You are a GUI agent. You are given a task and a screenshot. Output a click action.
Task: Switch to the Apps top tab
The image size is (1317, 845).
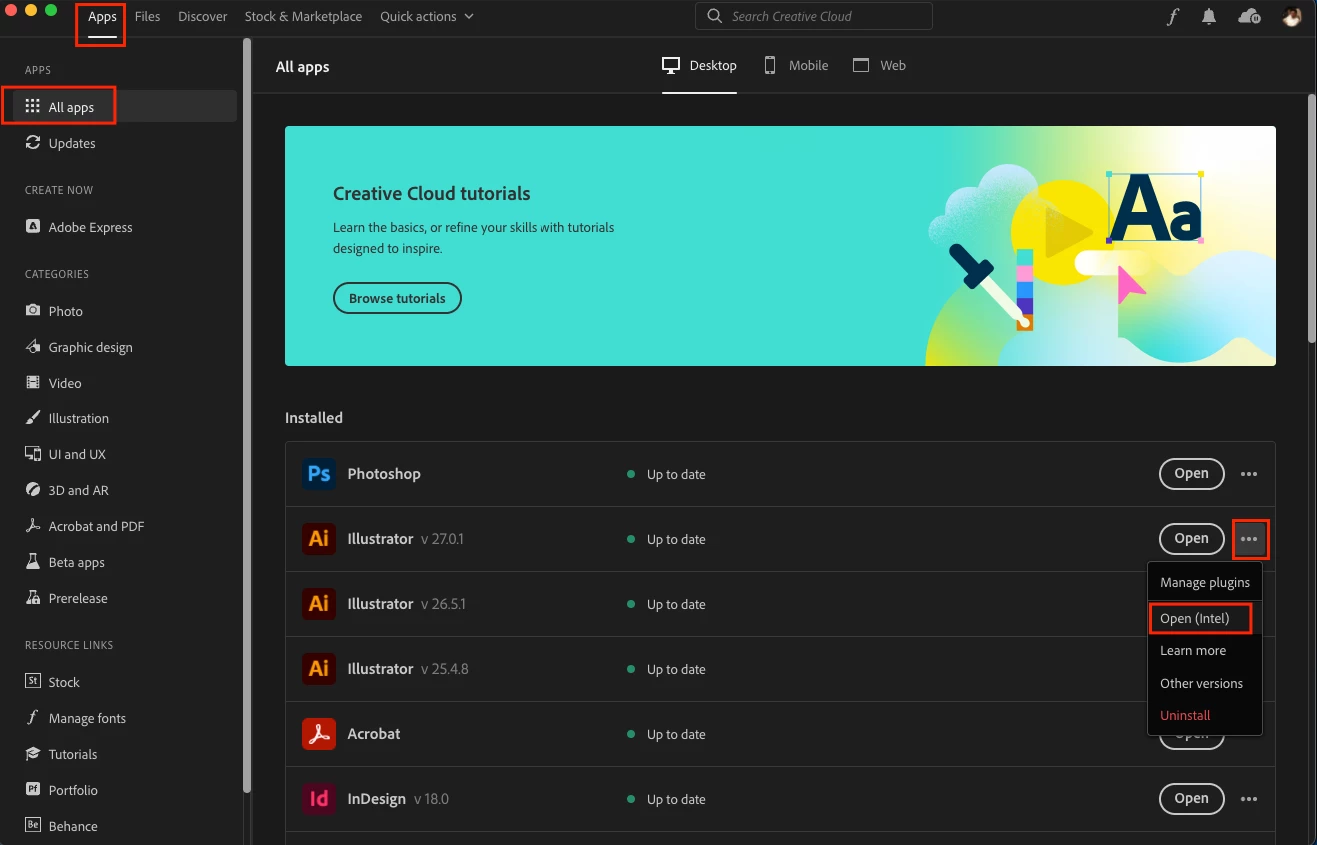click(x=102, y=17)
